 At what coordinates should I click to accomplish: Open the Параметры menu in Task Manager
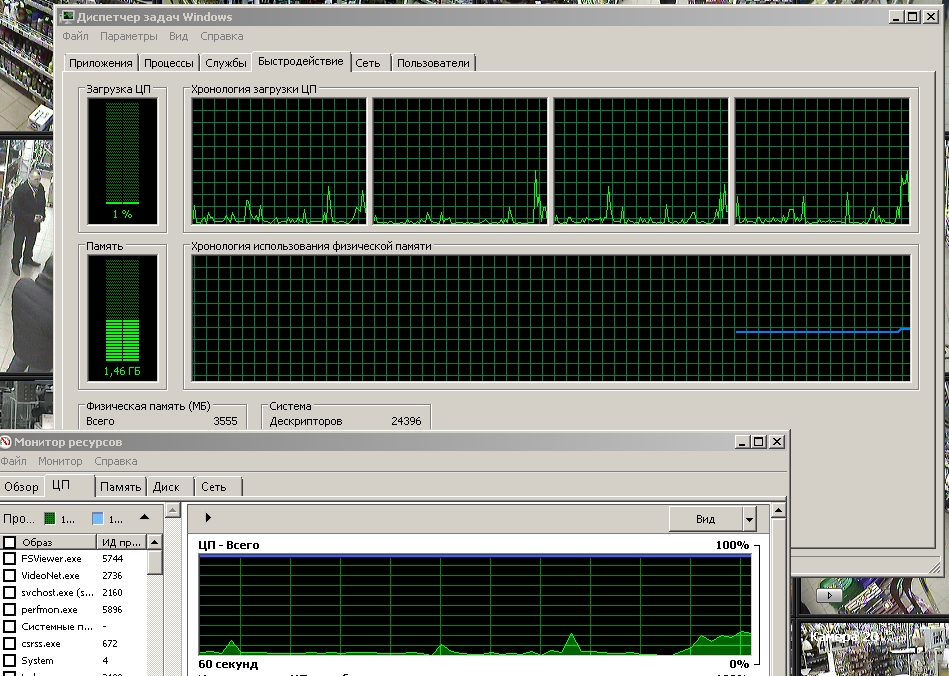click(x=128, y=37)
